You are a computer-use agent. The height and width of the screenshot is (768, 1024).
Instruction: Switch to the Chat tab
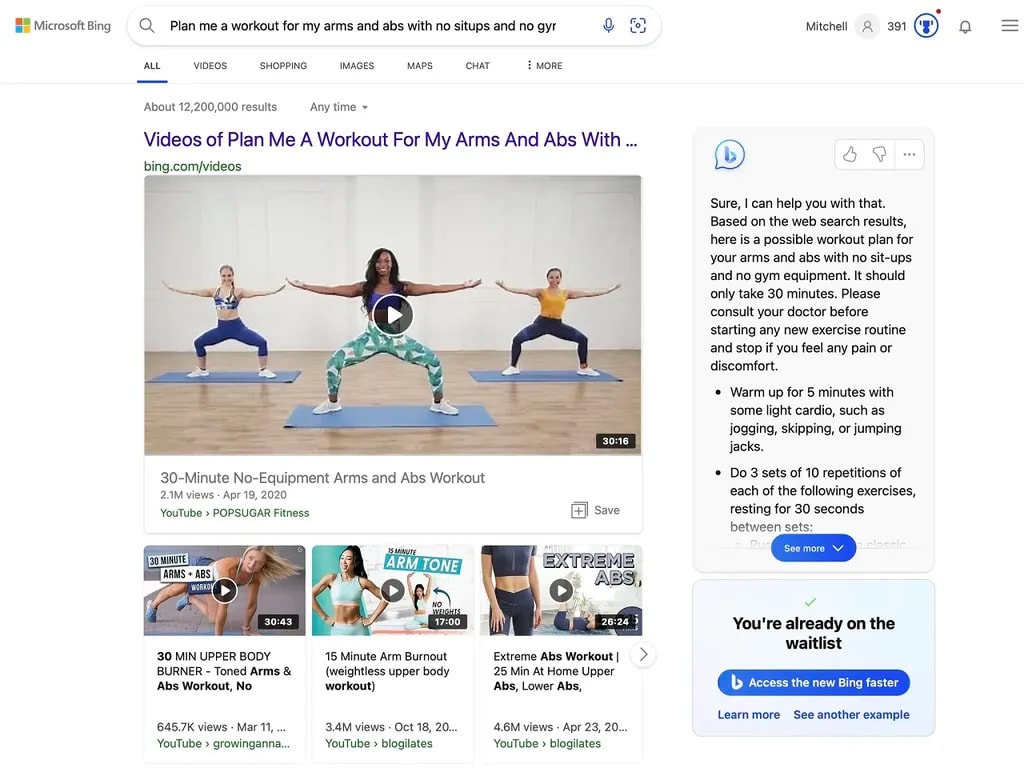point(477,66)
